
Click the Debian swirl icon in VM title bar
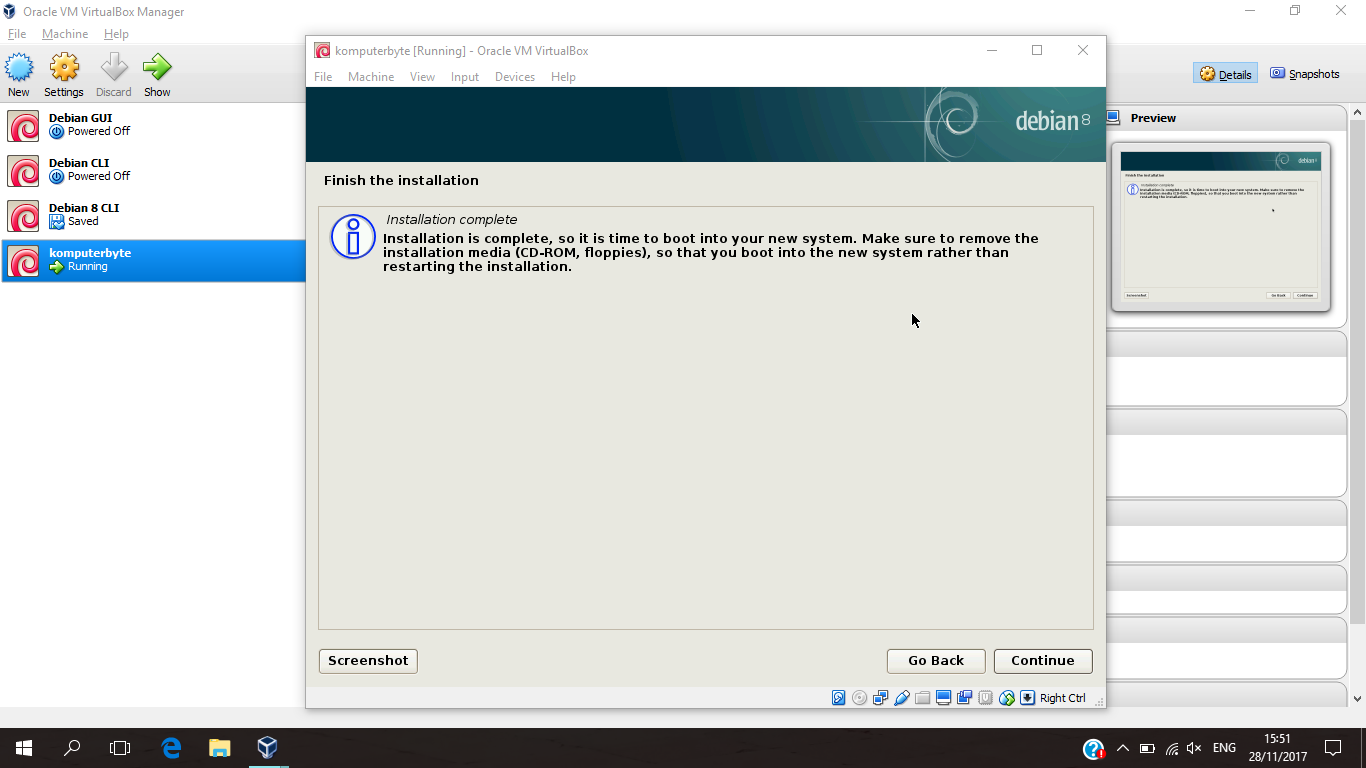coord(322,51)
